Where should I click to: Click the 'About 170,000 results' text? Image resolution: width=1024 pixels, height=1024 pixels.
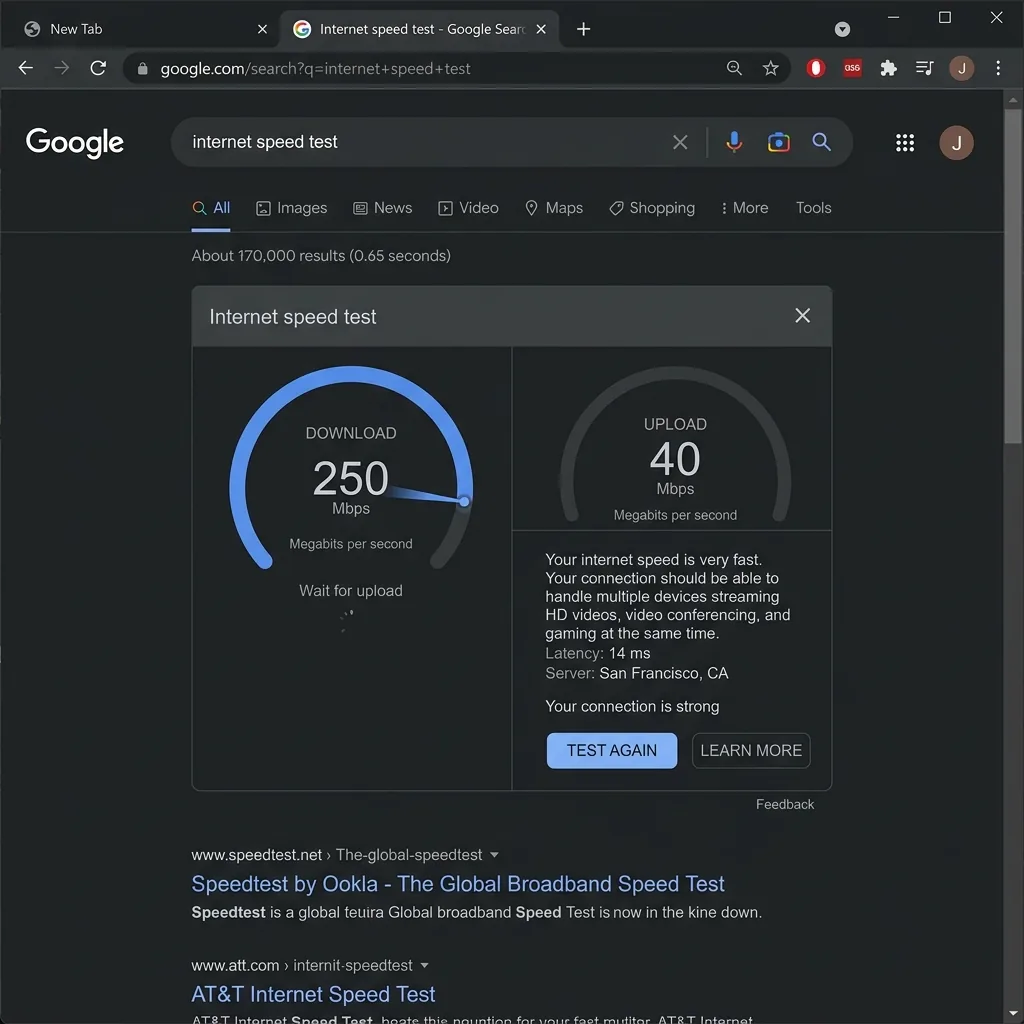pyautogui.click(x=321, y=256)
